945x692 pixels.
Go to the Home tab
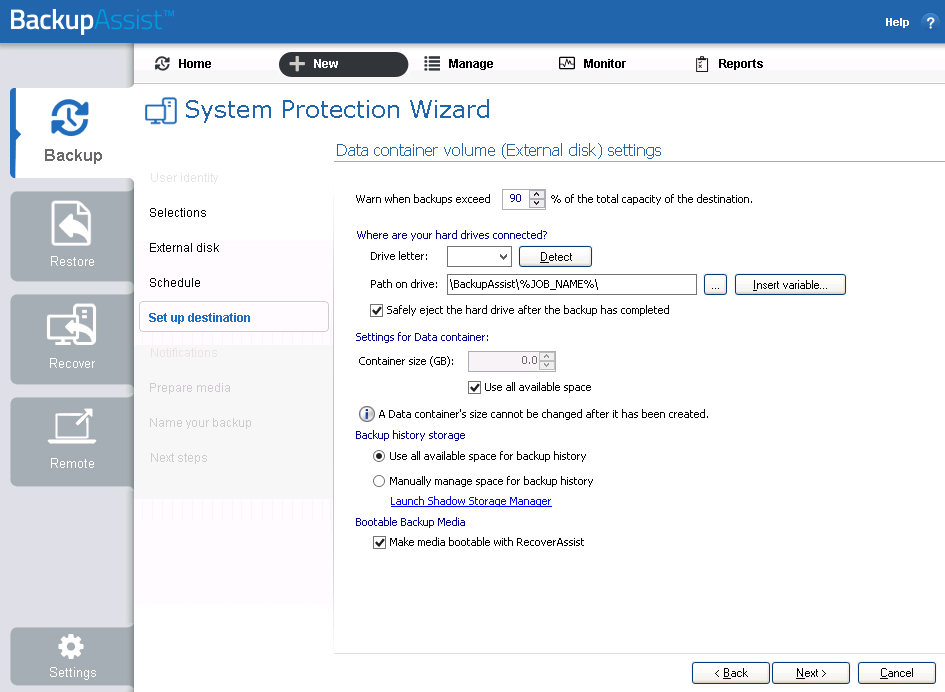[183, 64]
